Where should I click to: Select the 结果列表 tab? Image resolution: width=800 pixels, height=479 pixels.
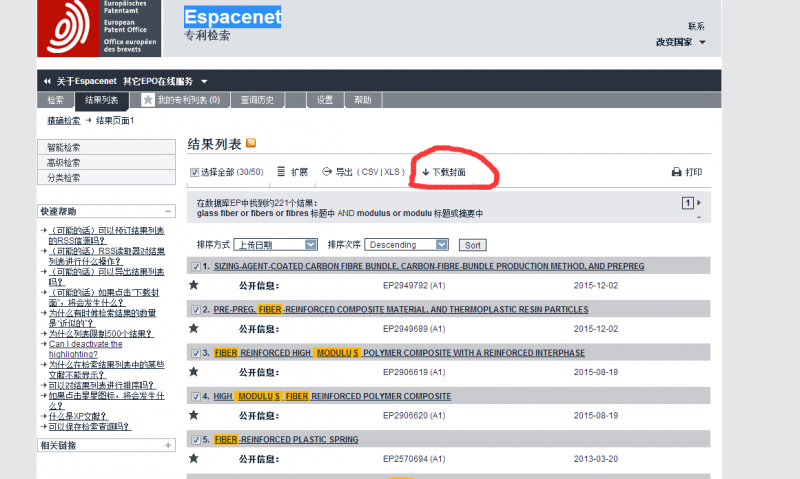pyautogui.click(x=102, y=100)
